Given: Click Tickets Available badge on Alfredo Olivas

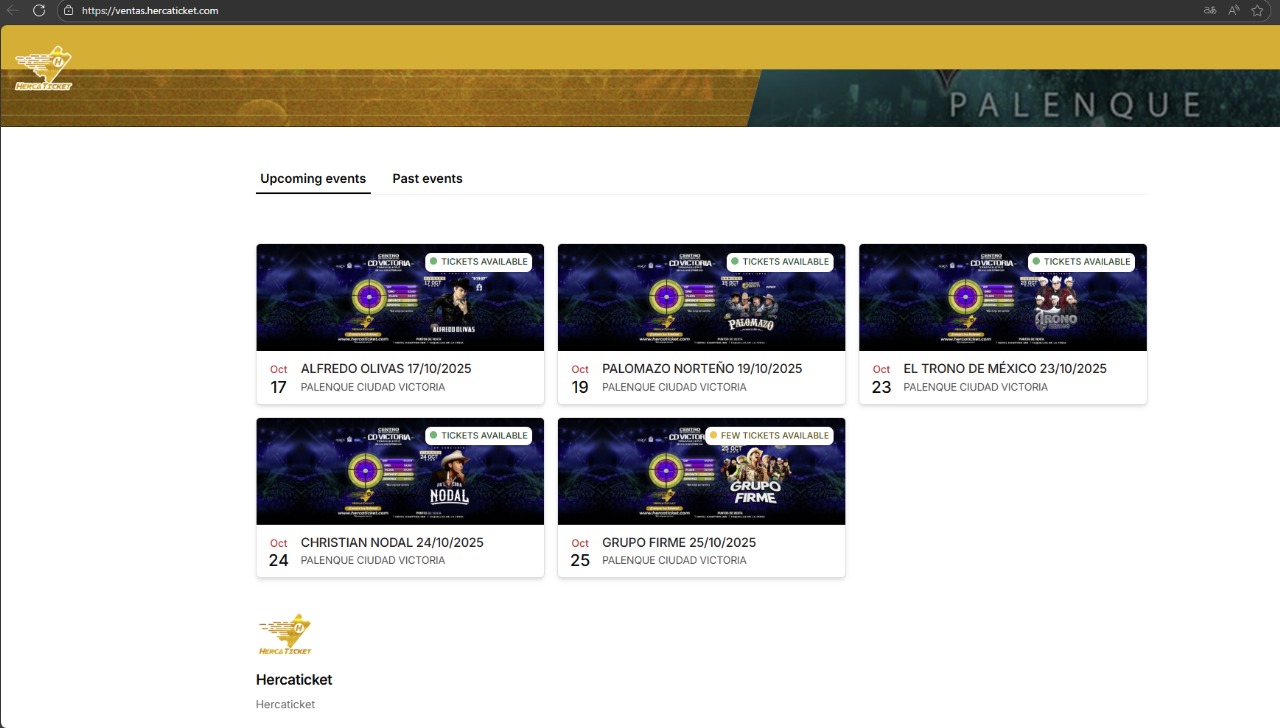Looking at the screenshot, I should [x=478, y=262].
